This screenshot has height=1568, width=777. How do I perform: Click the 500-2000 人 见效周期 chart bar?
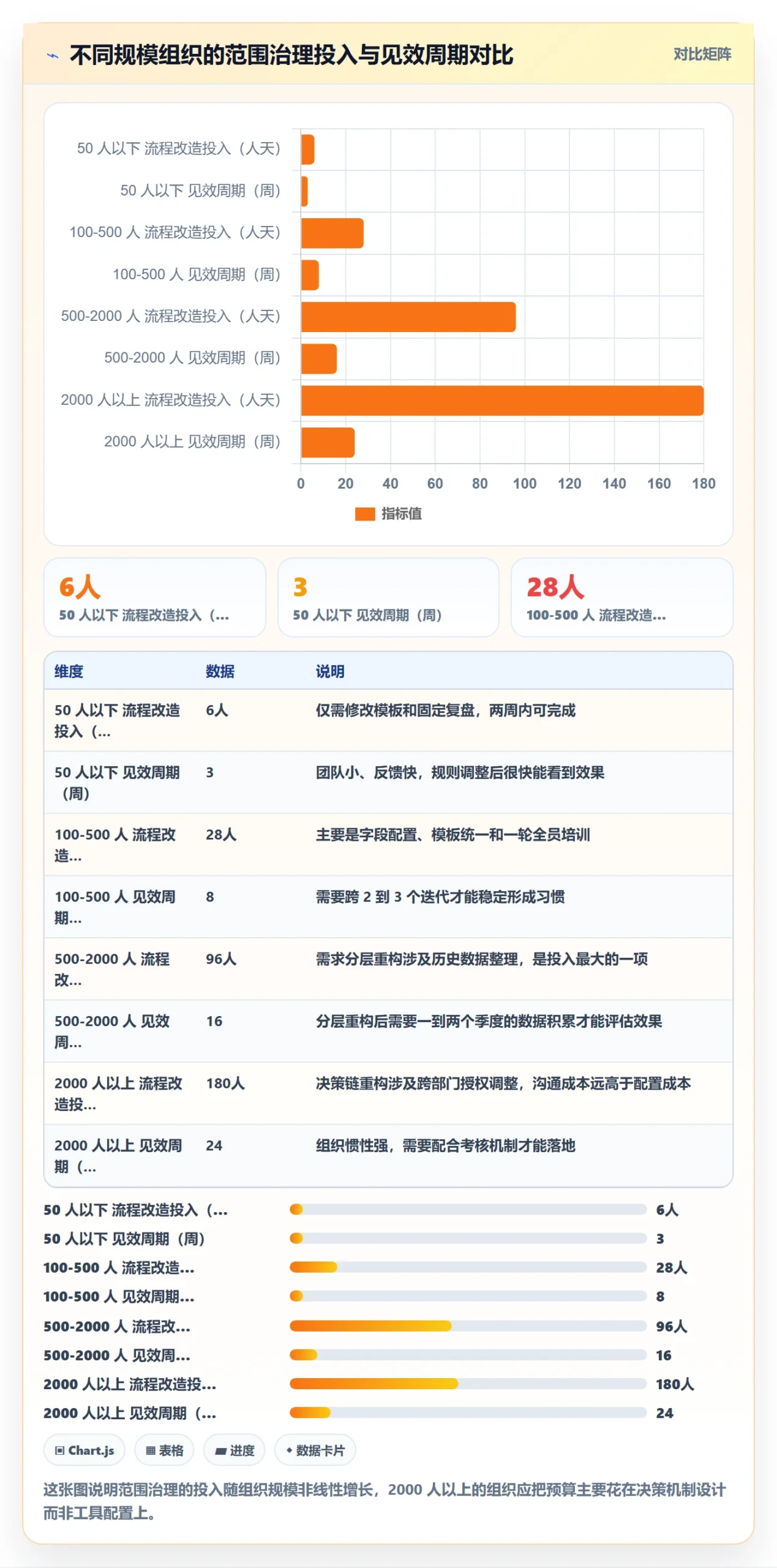pos(318,359)
